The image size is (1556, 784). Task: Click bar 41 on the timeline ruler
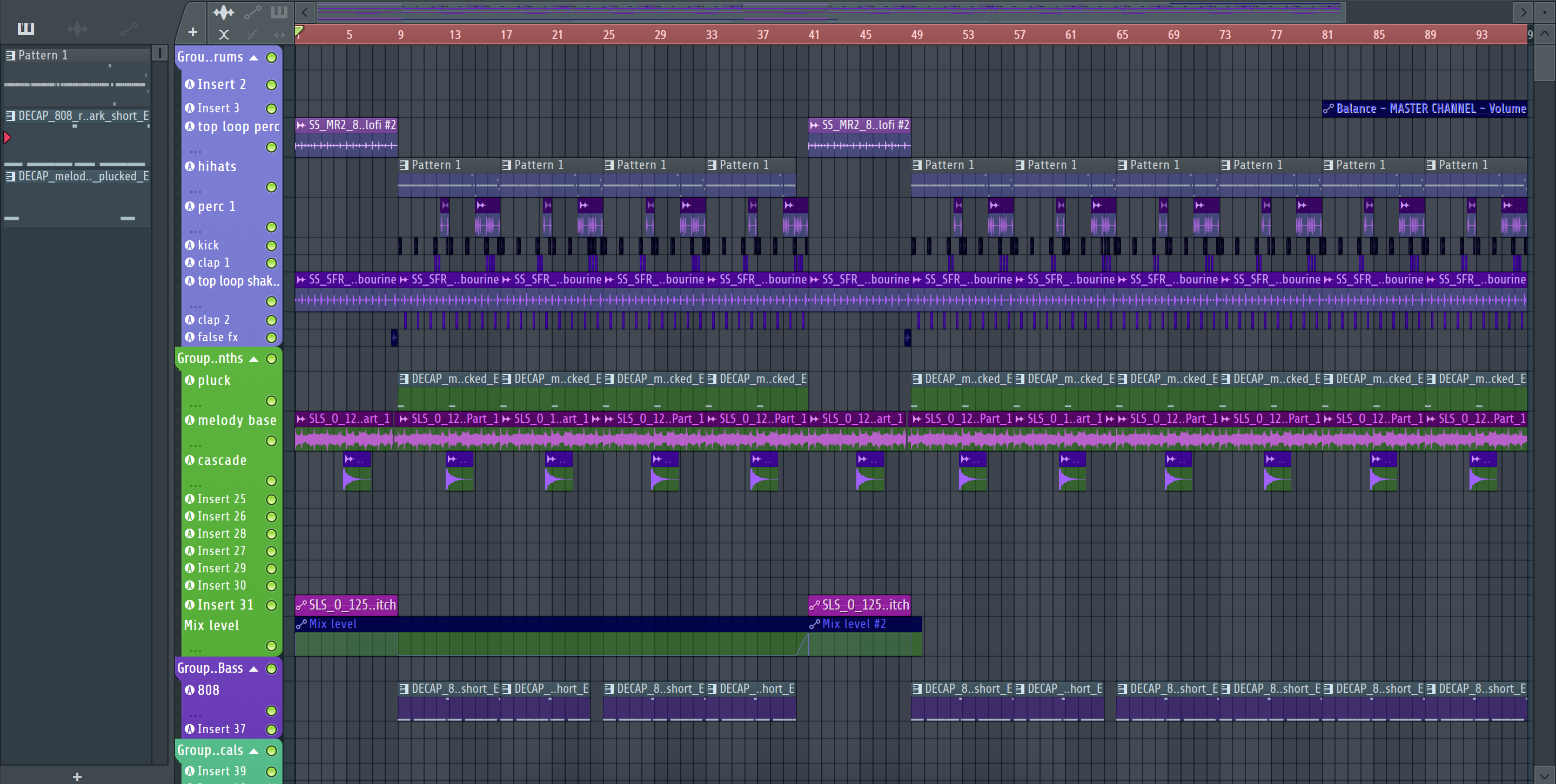point(814,35)
